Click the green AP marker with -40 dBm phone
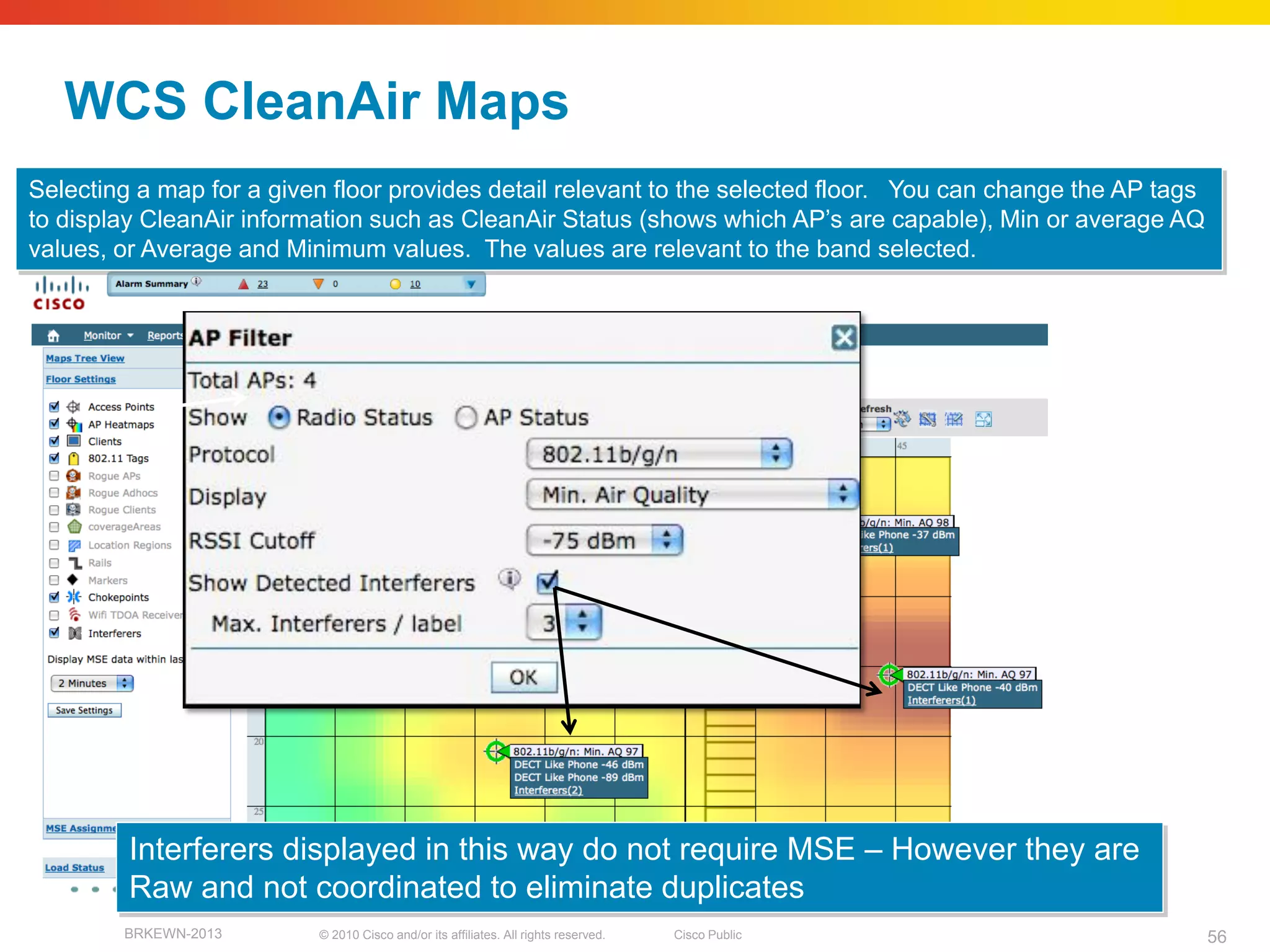 coord(890,674)
